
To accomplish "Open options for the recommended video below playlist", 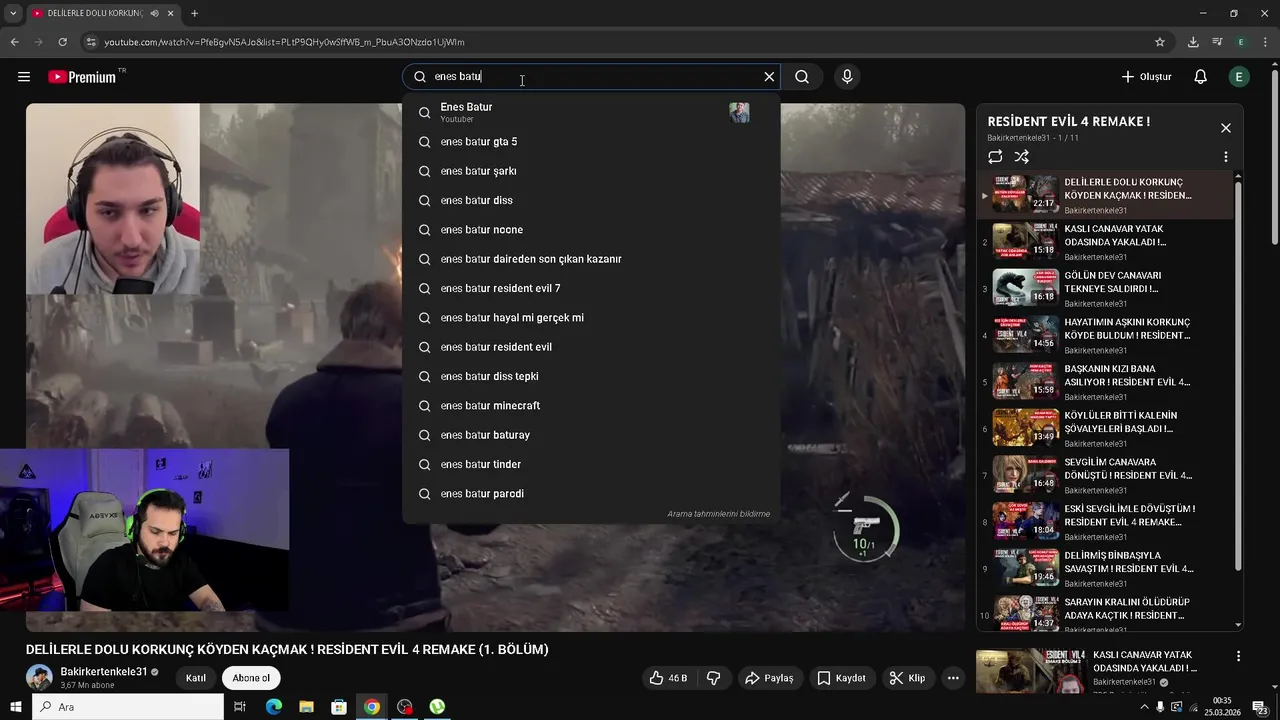I will (x=1239, y=657).
